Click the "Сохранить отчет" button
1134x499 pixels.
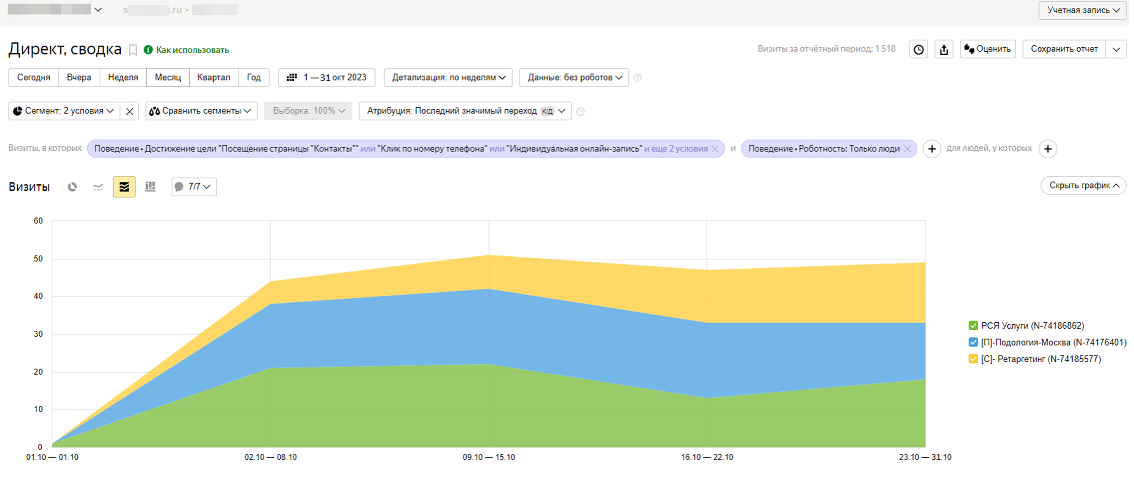pos(1064,49)
